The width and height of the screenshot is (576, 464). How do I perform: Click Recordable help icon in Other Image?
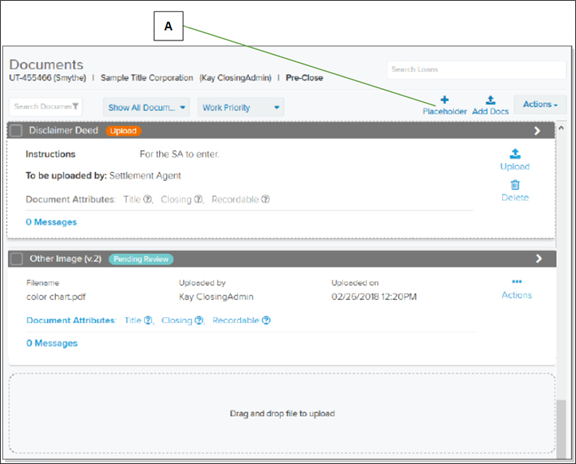pyautogui.click(x=266, y=320)
